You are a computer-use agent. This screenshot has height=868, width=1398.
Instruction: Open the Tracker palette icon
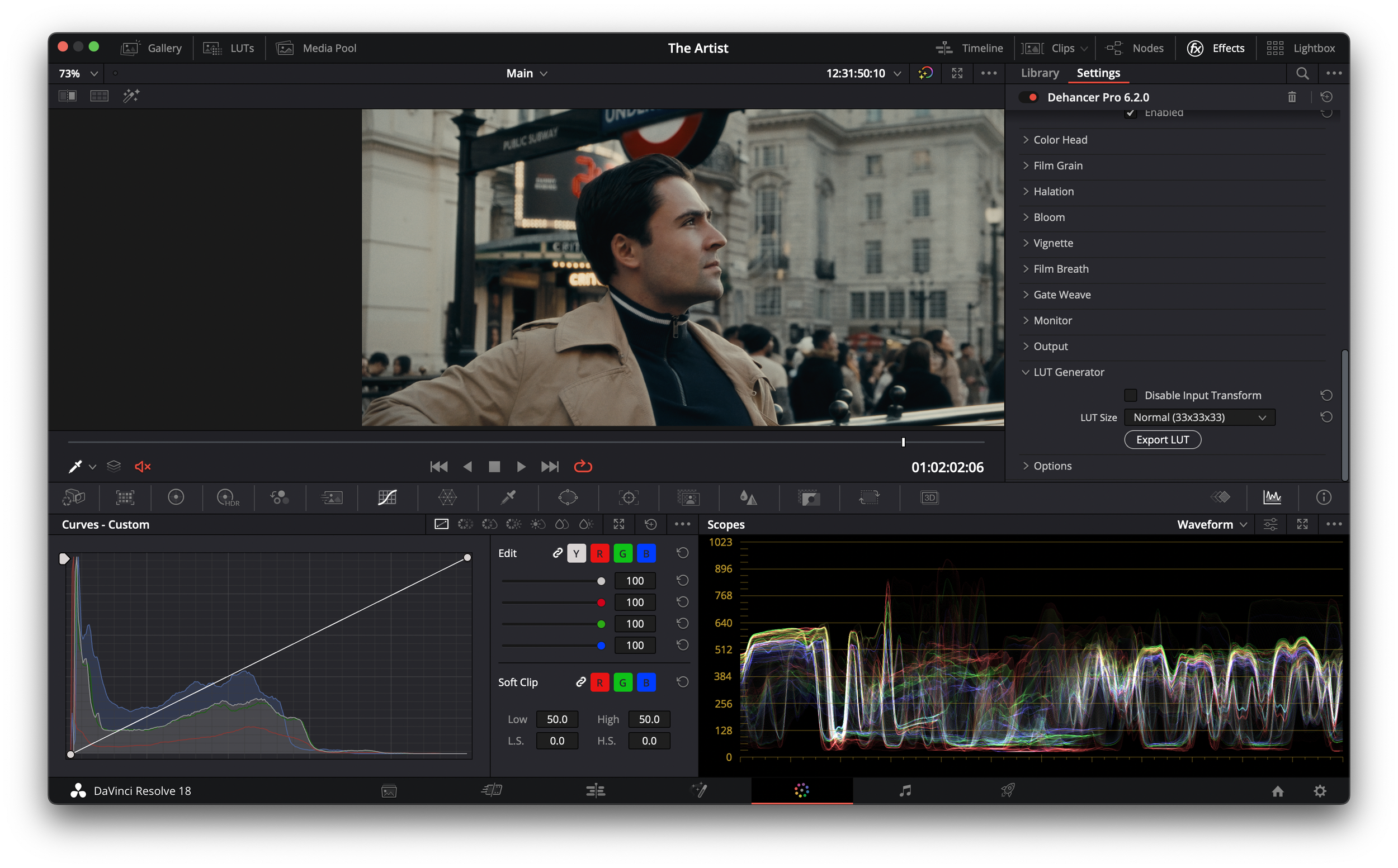[x=629, y=497]
